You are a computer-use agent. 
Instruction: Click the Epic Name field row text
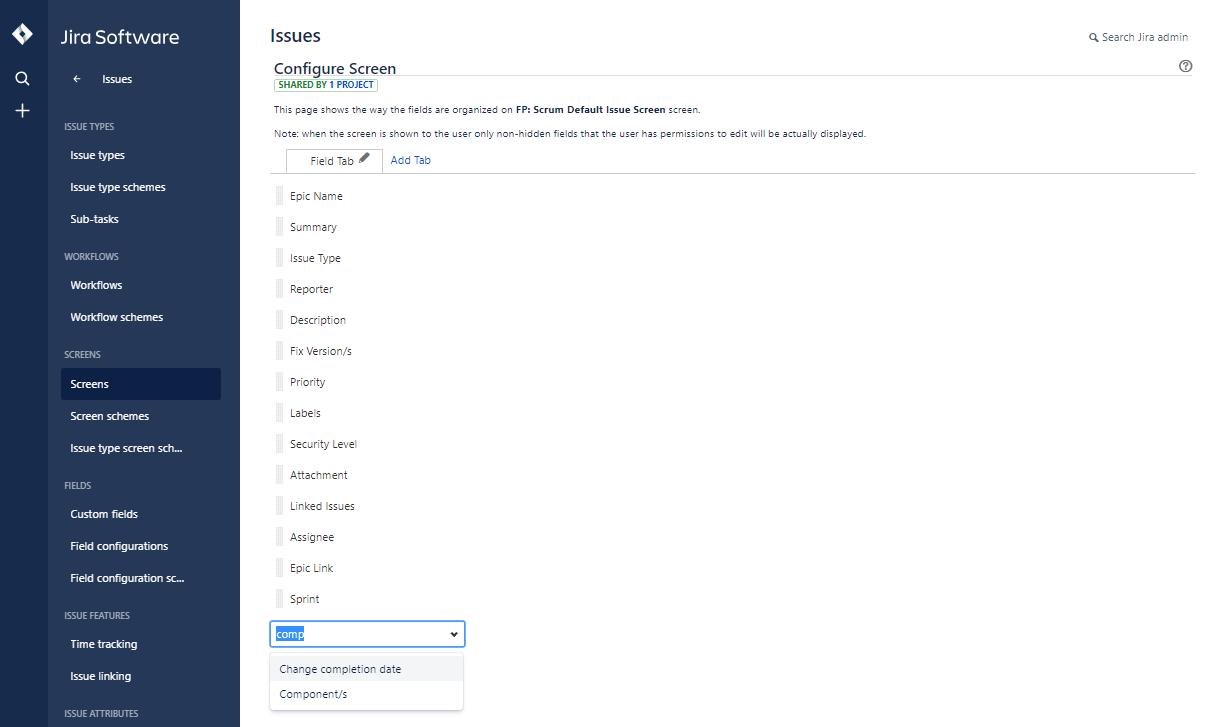[x=316, y=196]
